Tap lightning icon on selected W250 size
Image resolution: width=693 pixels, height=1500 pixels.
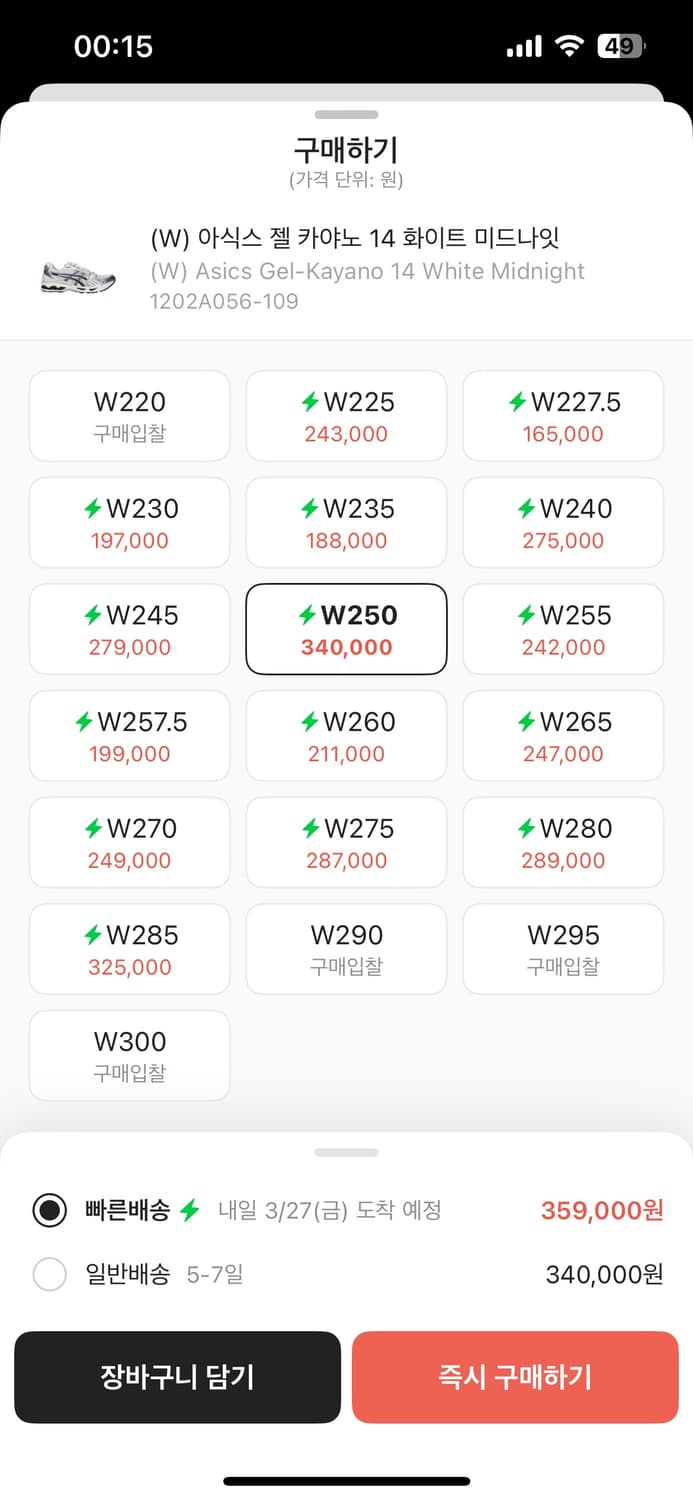pos(307,616)
